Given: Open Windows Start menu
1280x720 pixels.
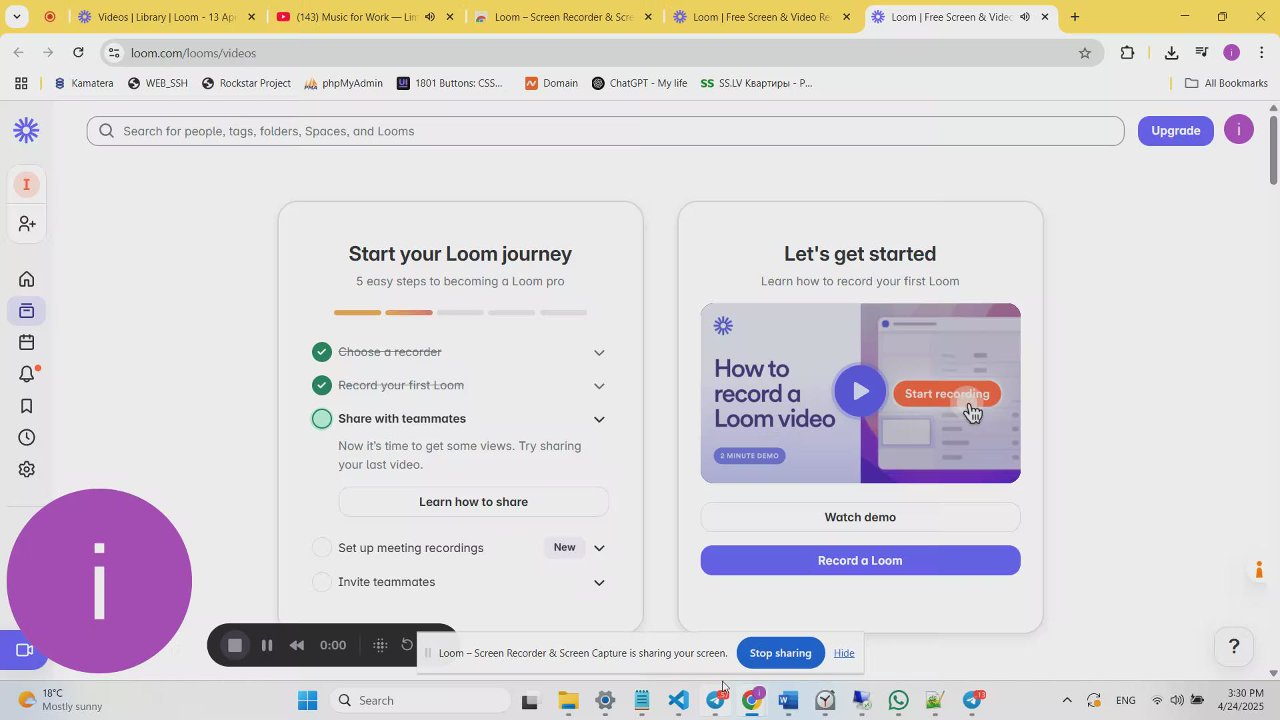Looking at the screenshot, I should (308, 700).
